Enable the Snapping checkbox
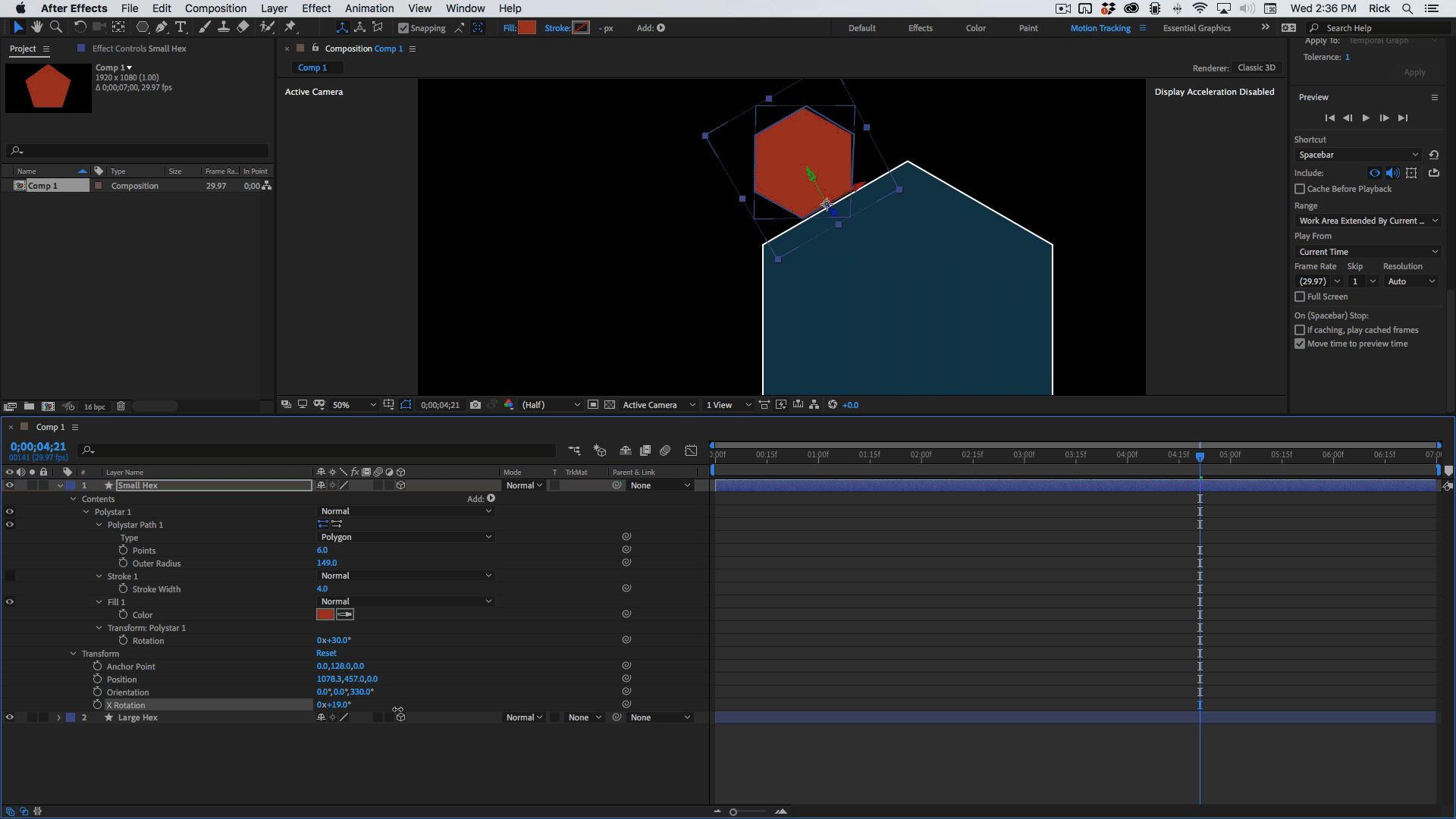Image resolution: width=1456 pixels, height=819 pixels. 403,28
